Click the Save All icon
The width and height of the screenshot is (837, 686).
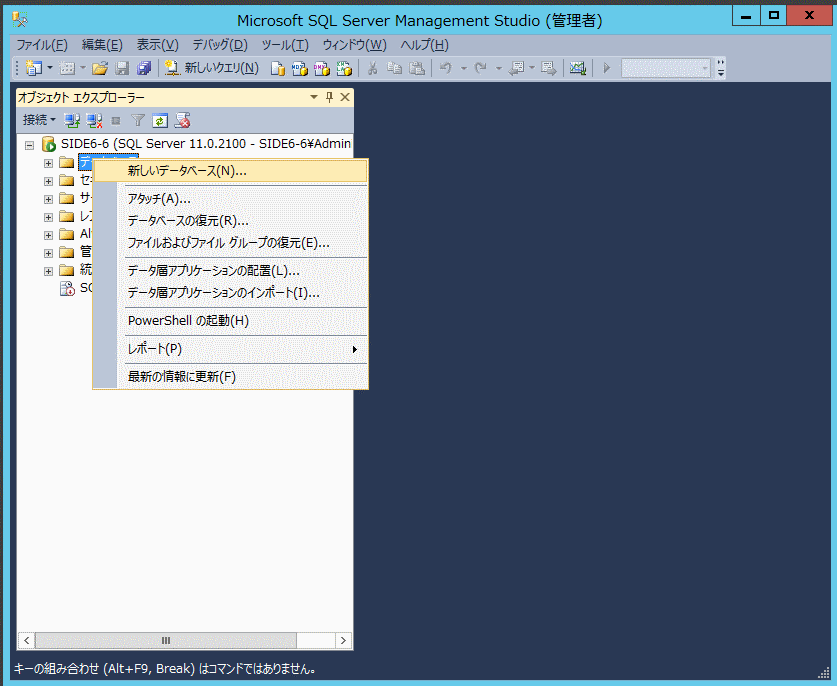tap(144, 68)
